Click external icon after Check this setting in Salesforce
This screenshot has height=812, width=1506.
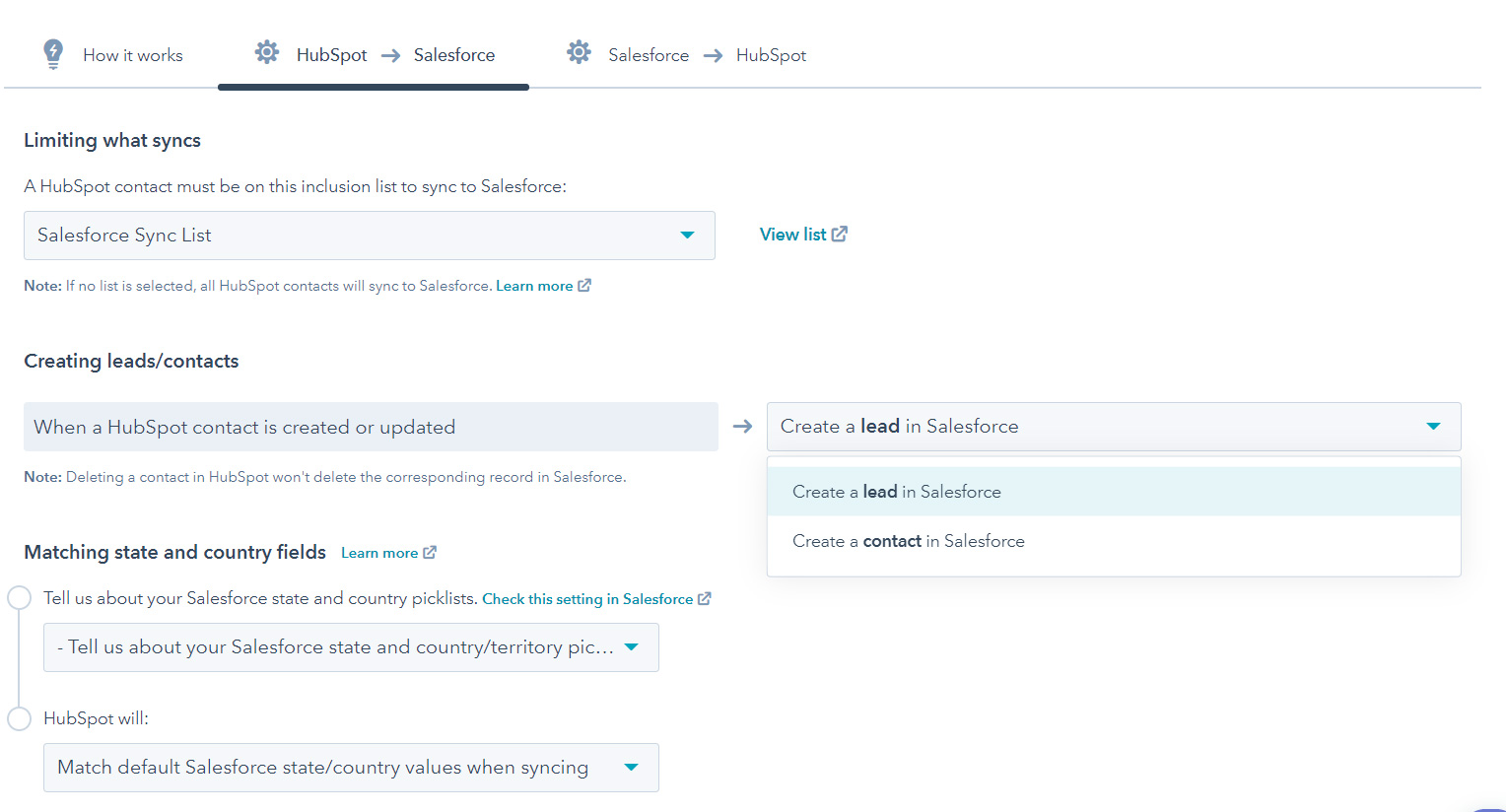[x=705, y=598]
